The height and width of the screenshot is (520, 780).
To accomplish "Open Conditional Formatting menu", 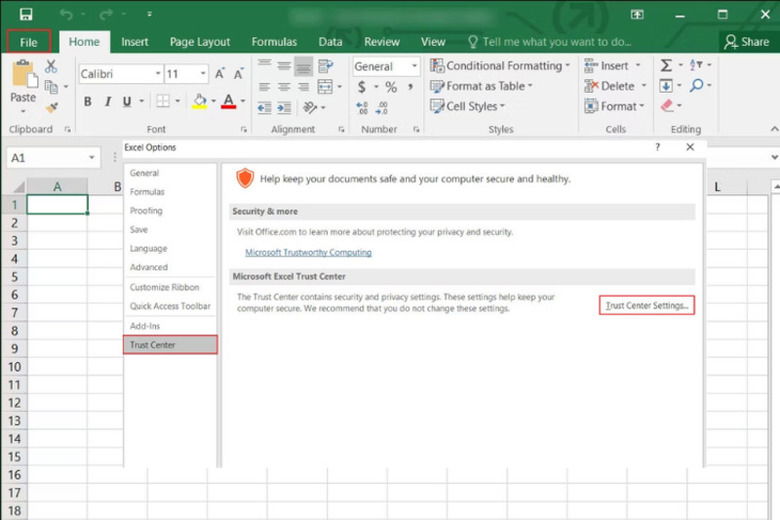I will tap(500, 66).
